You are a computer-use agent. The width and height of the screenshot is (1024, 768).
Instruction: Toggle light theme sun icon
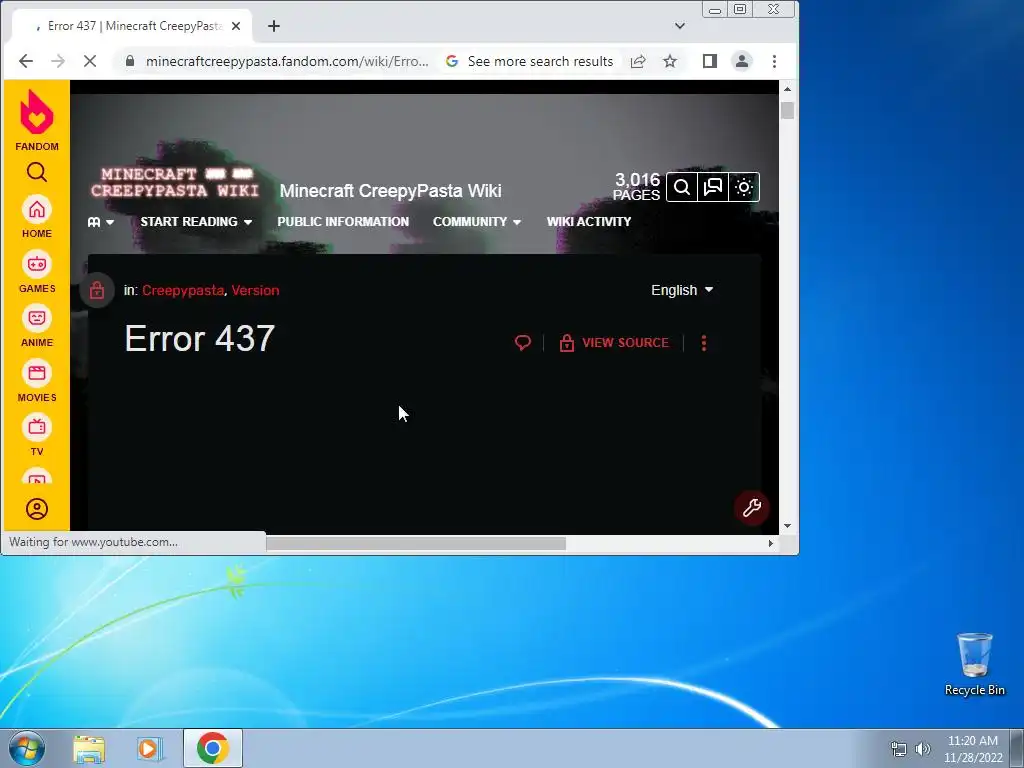click(x=744, y=187)
